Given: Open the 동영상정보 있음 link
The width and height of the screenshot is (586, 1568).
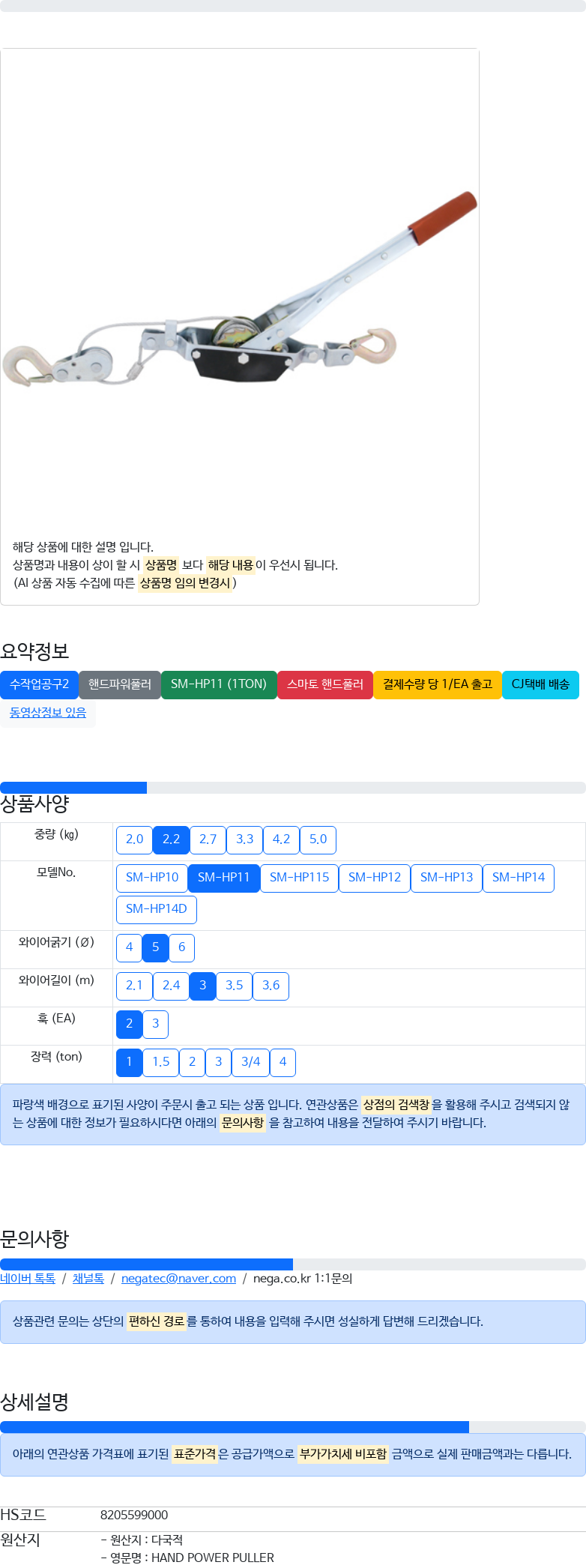Looking at the screenshot, I should [x=48, y=713].
